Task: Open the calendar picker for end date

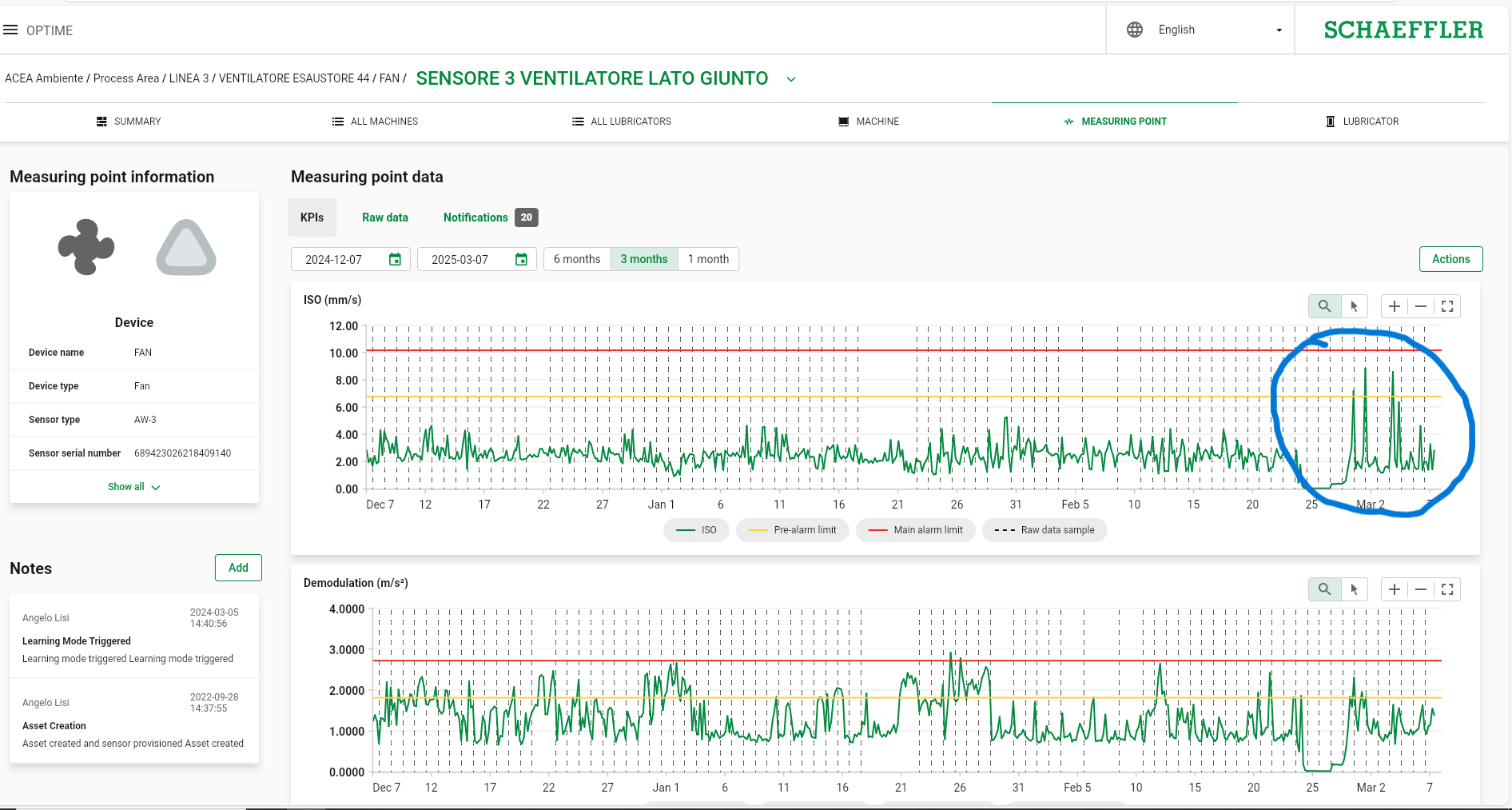Action: [x=521, y=259]
